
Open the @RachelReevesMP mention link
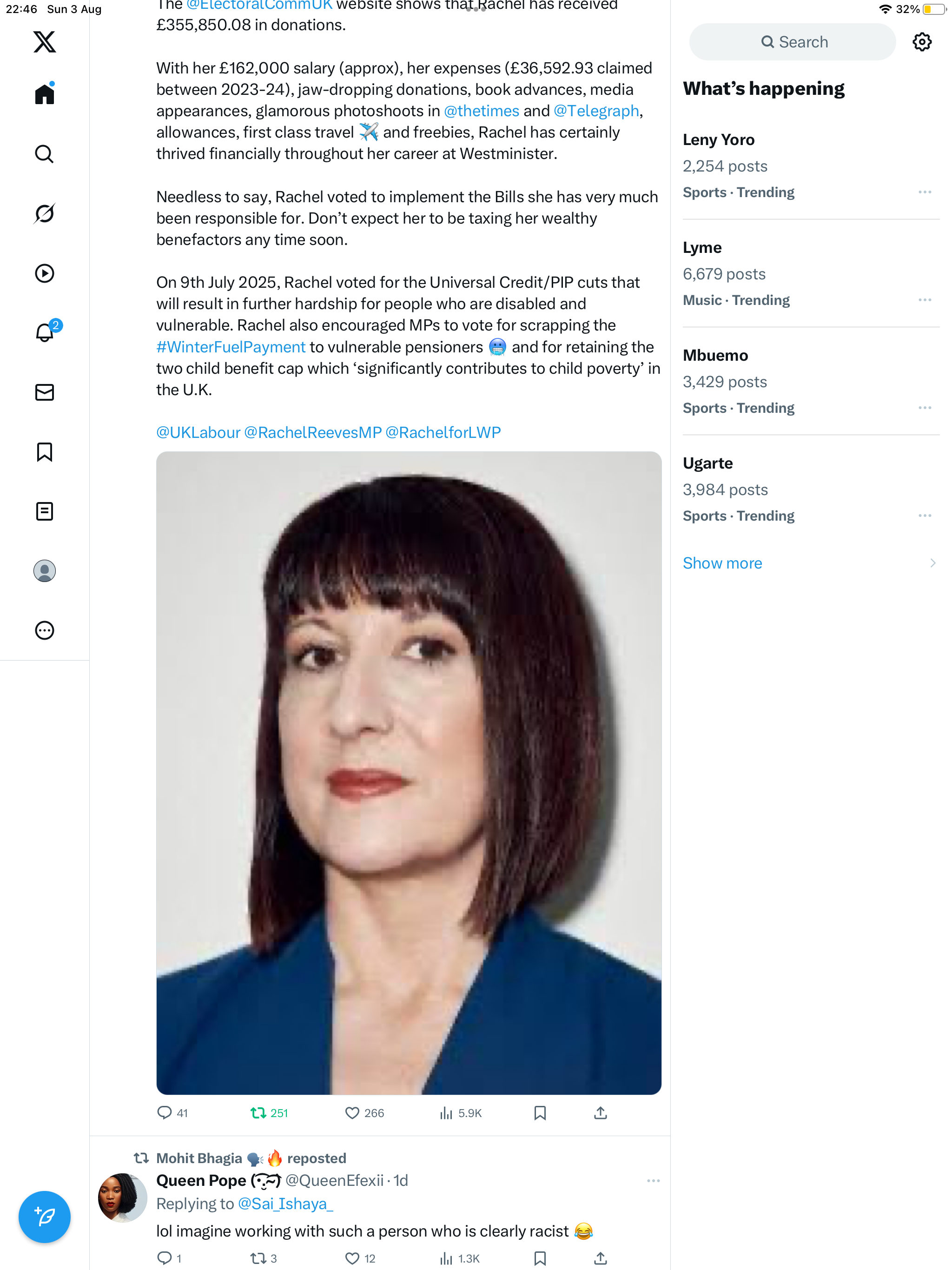[313, 432]
